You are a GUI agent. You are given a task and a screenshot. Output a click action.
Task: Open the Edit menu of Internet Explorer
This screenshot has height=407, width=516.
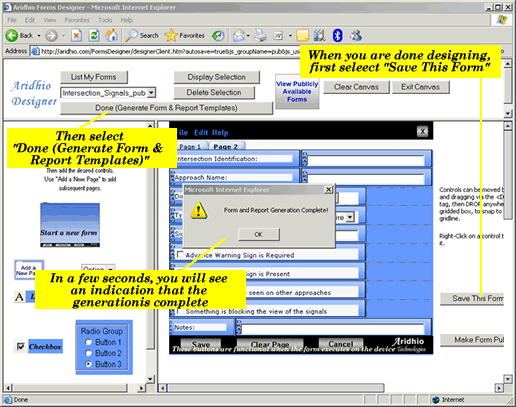tap(30, 20)
